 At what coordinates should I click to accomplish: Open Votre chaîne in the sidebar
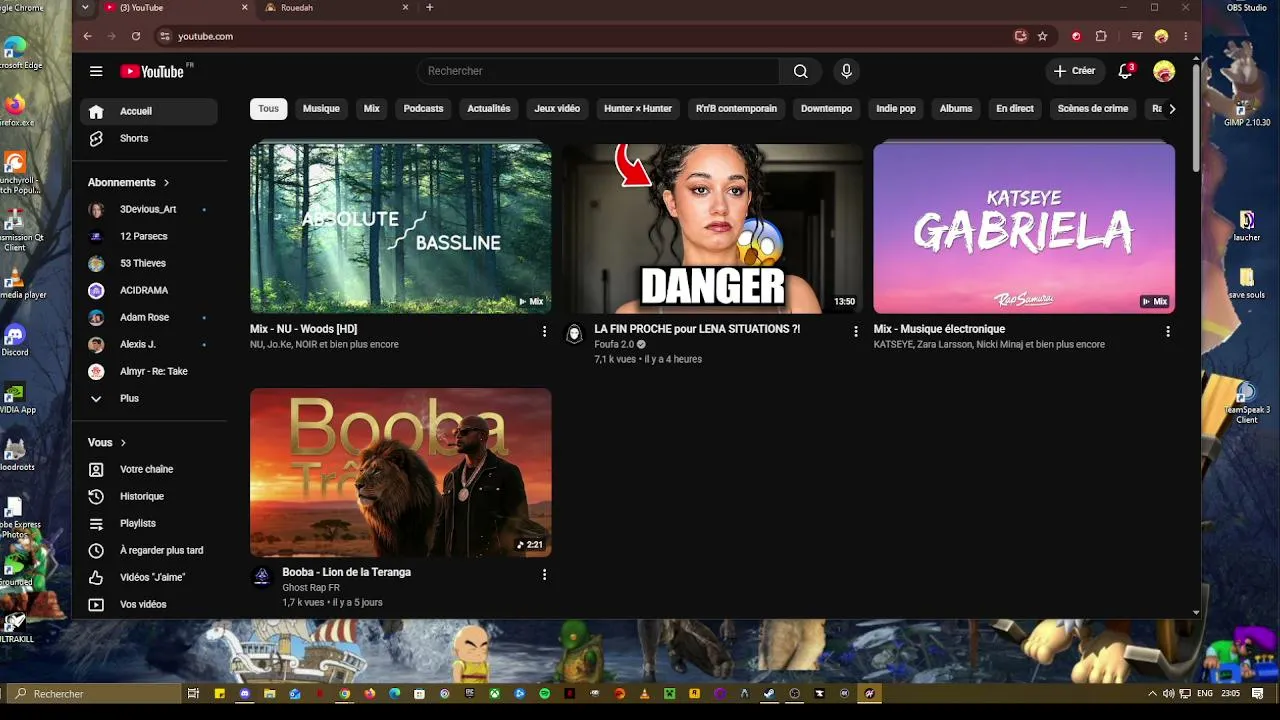click(149, 469)
